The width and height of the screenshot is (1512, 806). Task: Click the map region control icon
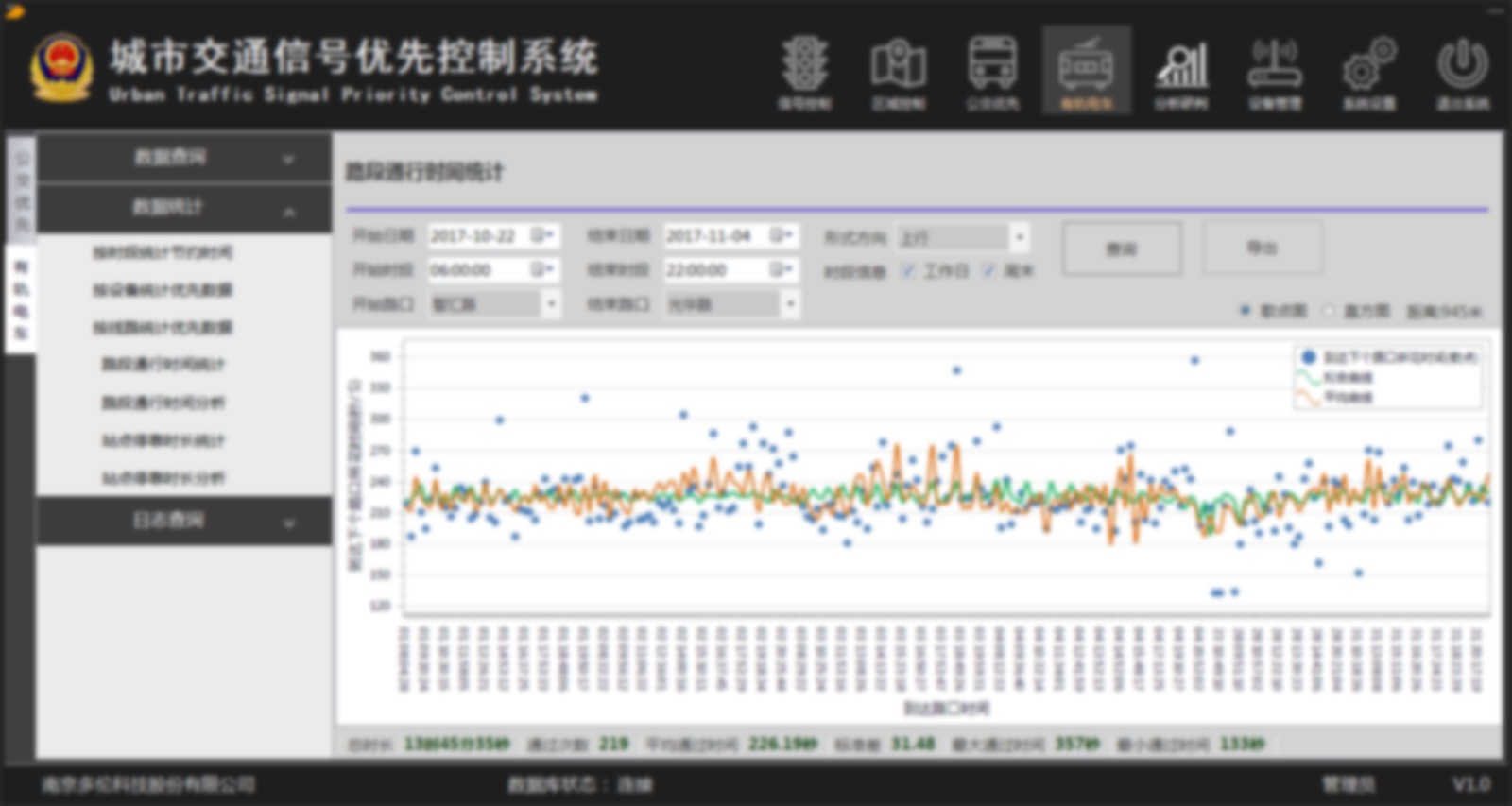[x=898, y=72]
